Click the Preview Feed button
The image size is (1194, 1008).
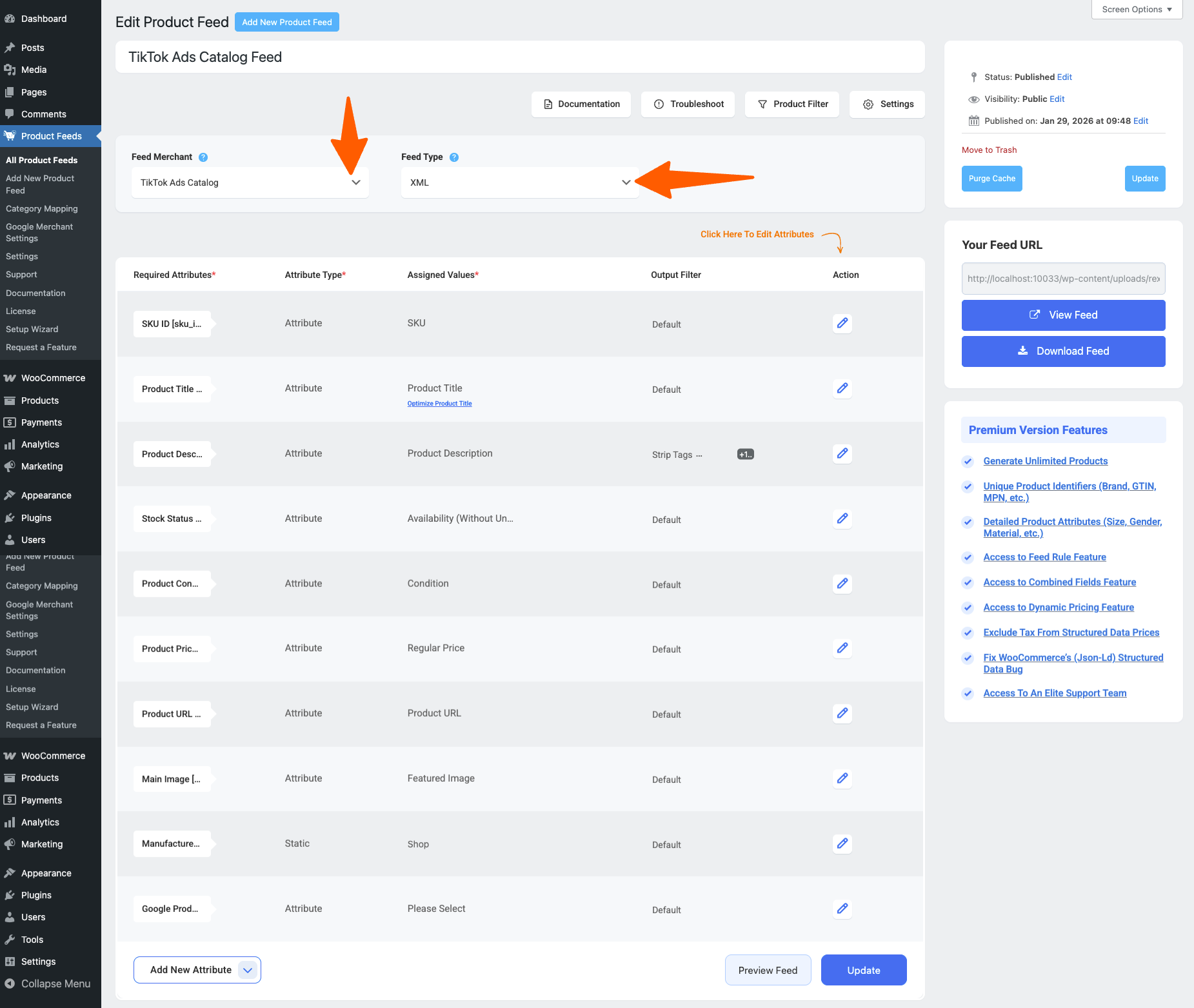click(x=768, y=970)
